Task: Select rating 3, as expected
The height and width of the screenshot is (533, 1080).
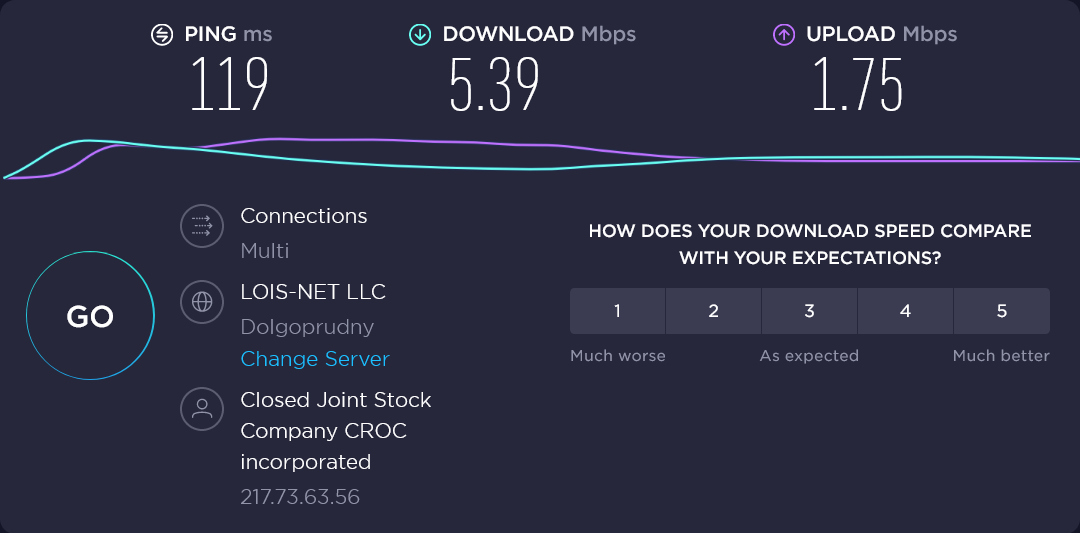Action: click(810, 311)
